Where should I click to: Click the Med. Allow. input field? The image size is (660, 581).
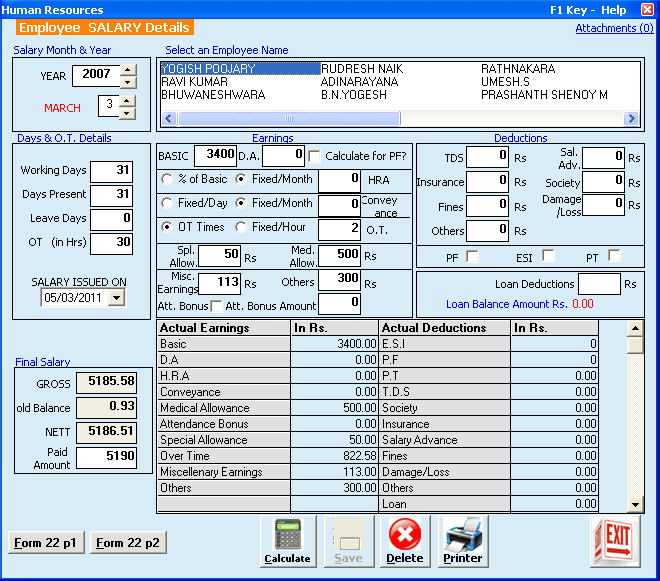(x=339, y=256)
